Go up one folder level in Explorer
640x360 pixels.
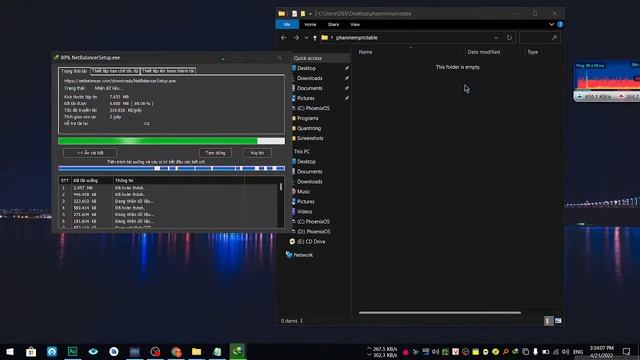[x=315, y=38]
